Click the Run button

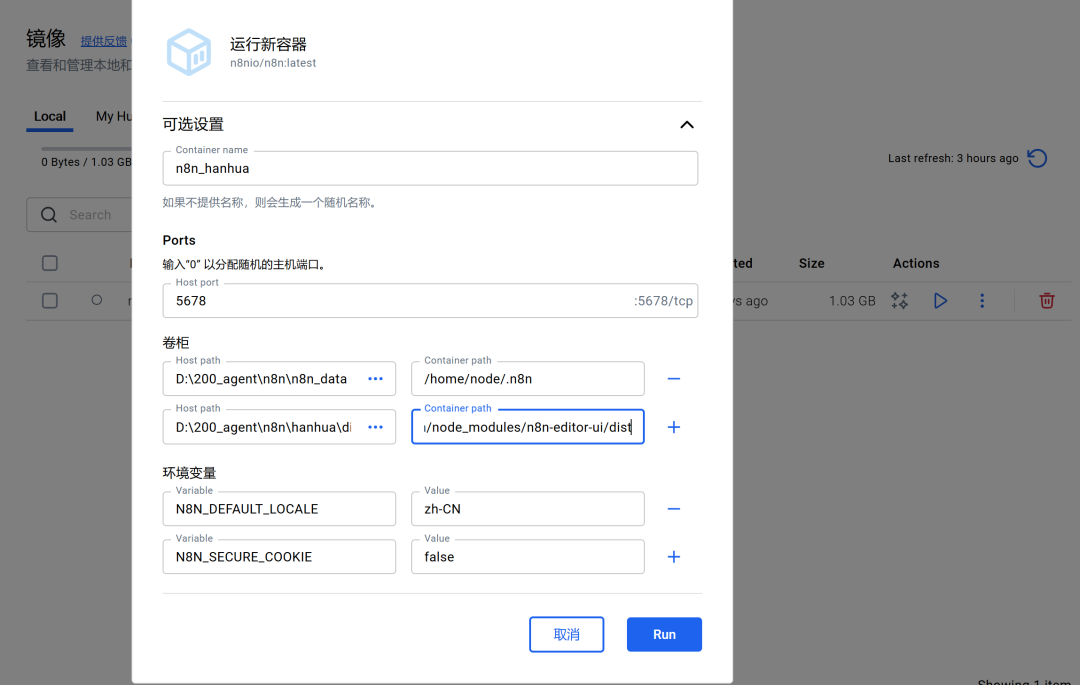pos(664,634)
